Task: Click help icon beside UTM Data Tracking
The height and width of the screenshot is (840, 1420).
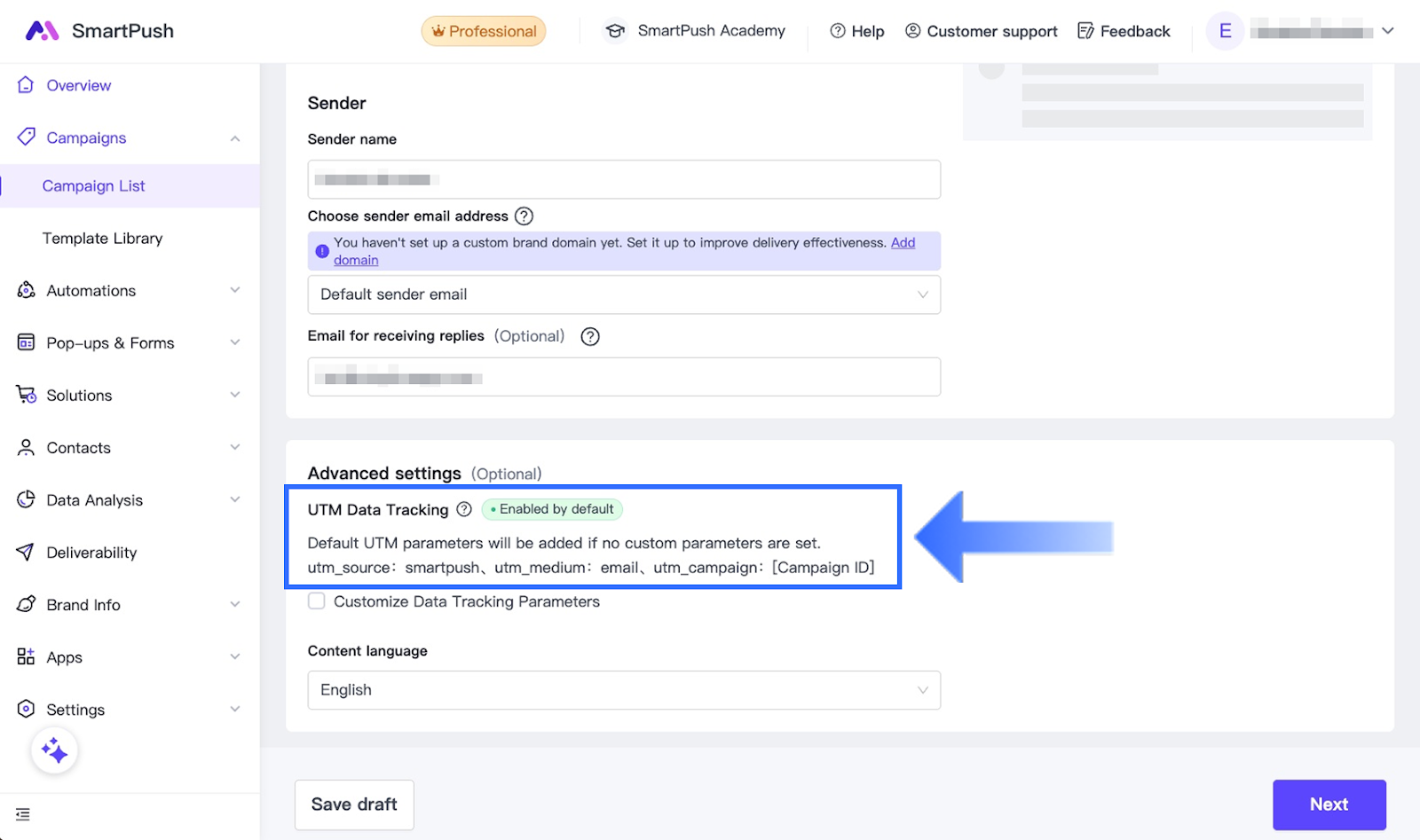Action: 464,509
